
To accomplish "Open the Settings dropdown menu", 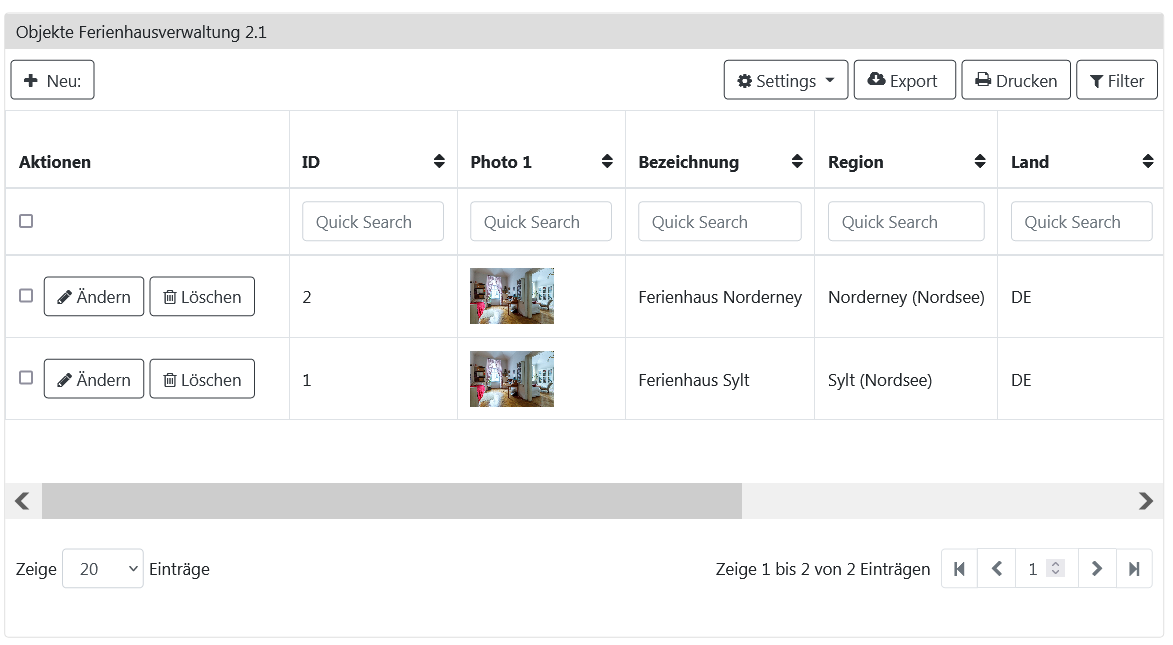I will click(x=785, y=81).
